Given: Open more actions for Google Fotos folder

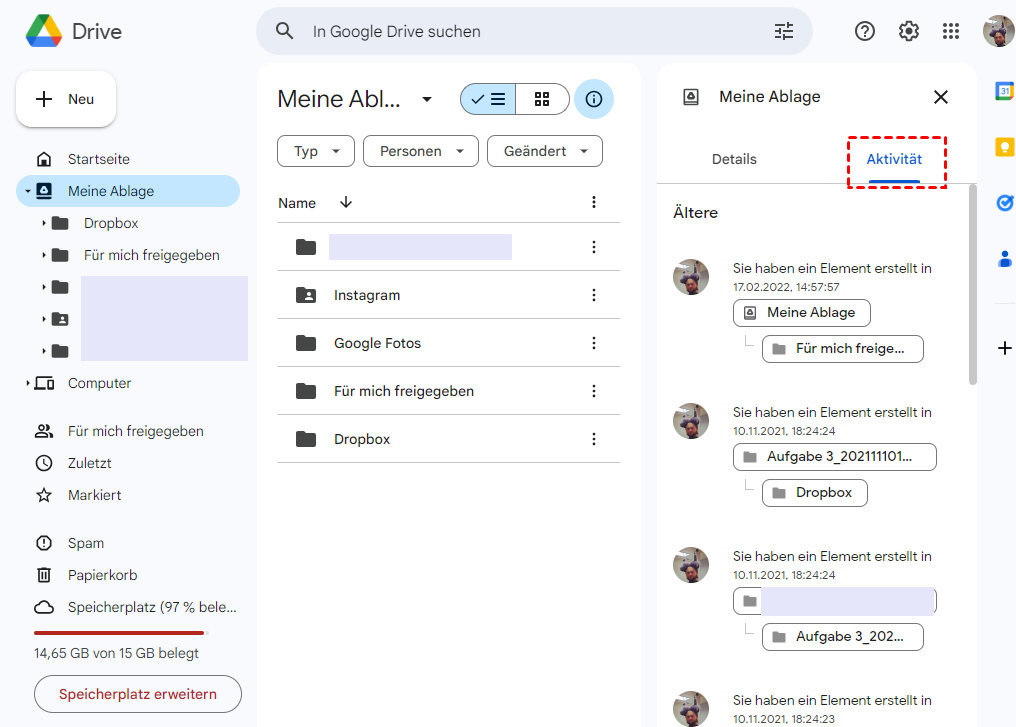Looking at the screenshot, I should click(x=594, y=343).
